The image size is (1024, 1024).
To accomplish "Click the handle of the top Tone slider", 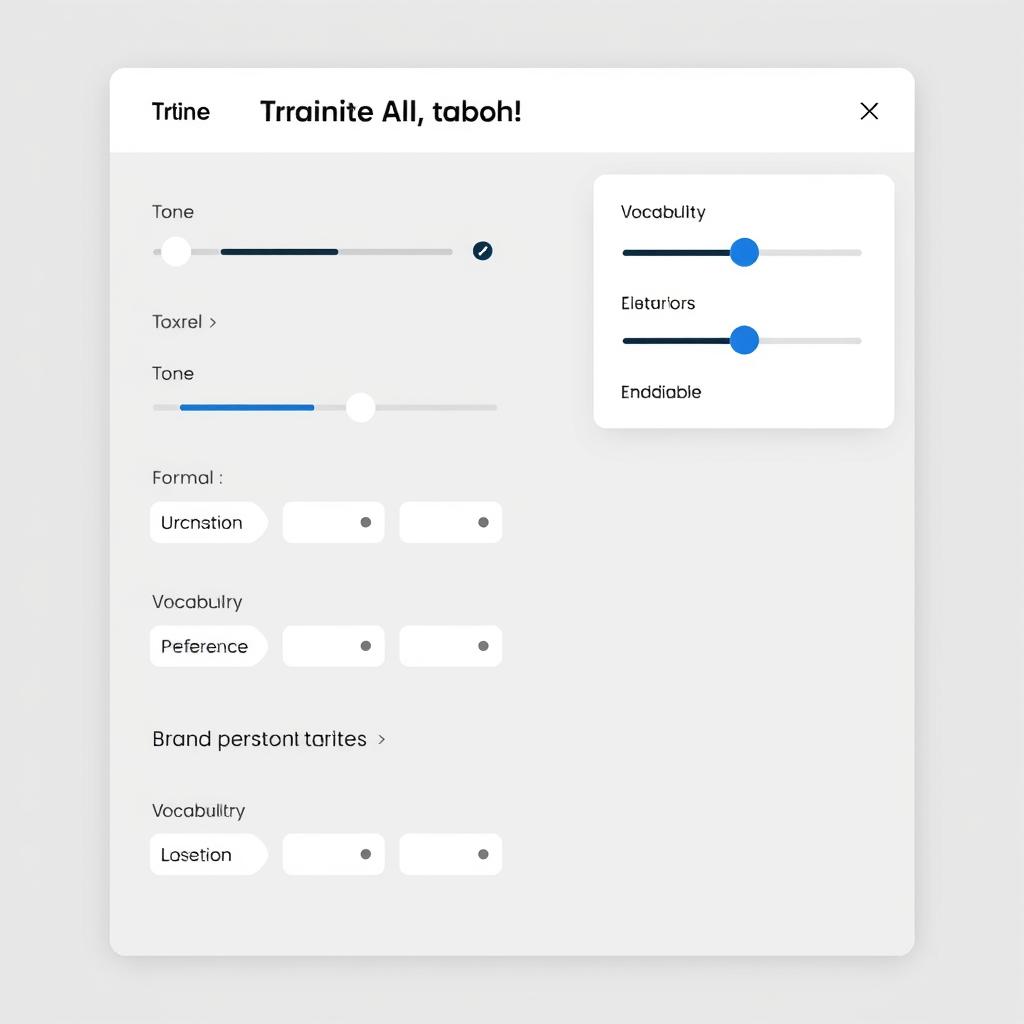I will 175,251.
